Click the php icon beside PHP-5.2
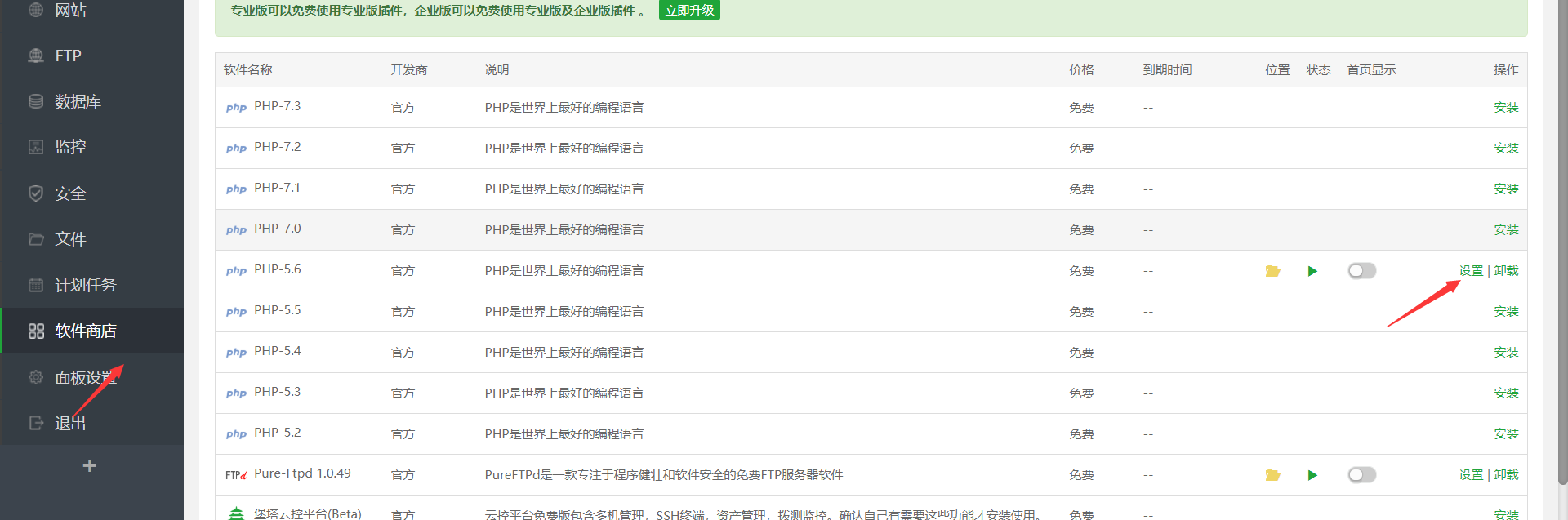 click(x=236, y=434)
